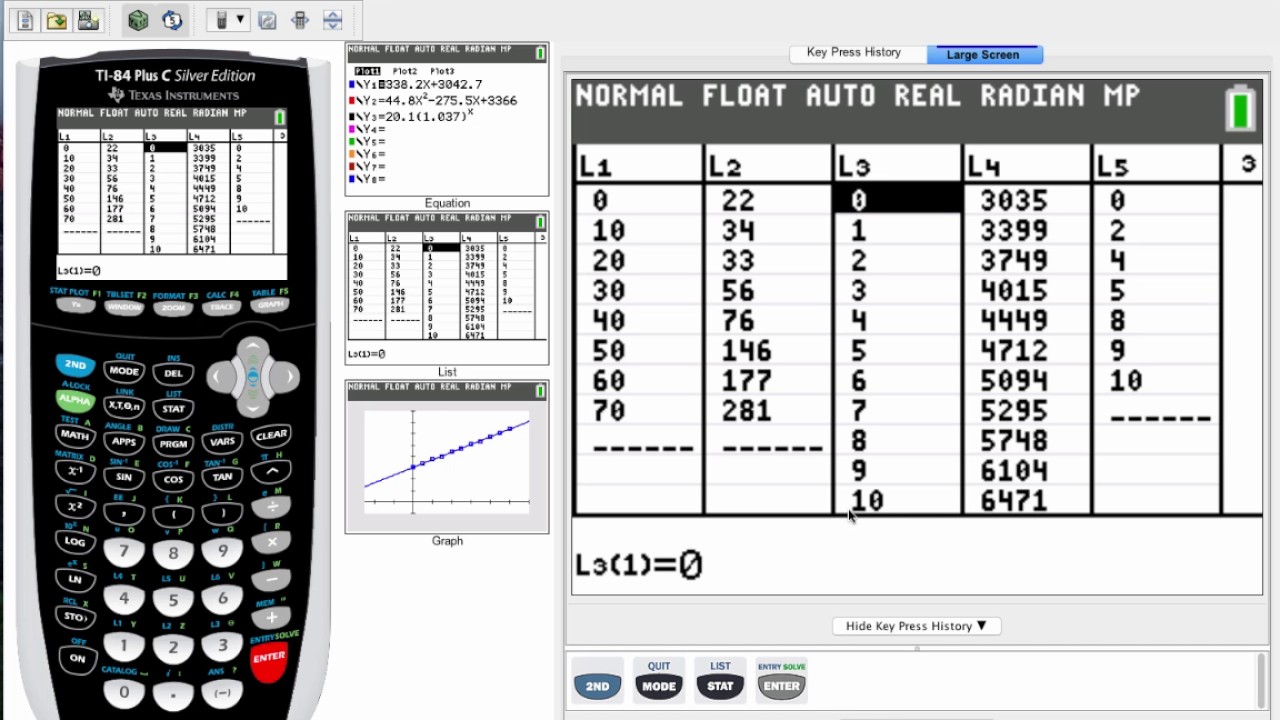The image size is (1280, 720).
Task: Click the STO key on calculator
Action: [x=75, y=617]
